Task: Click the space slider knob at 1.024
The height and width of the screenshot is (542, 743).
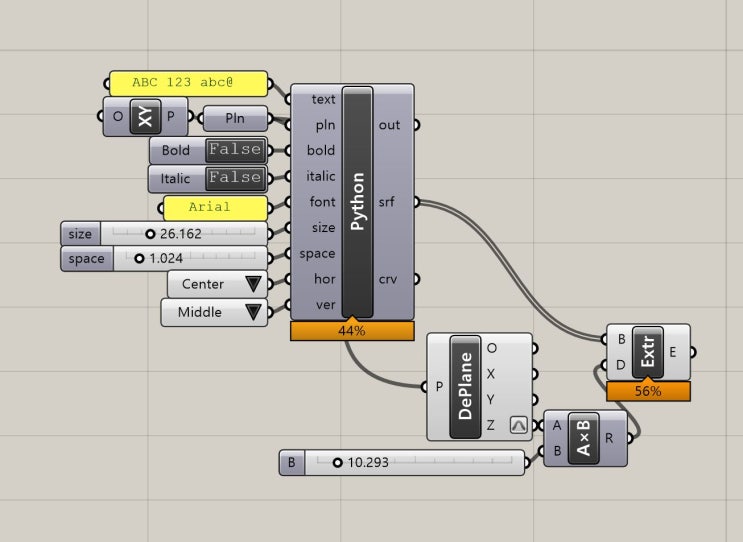Action: pyautogui.click(x=139, y=258)
